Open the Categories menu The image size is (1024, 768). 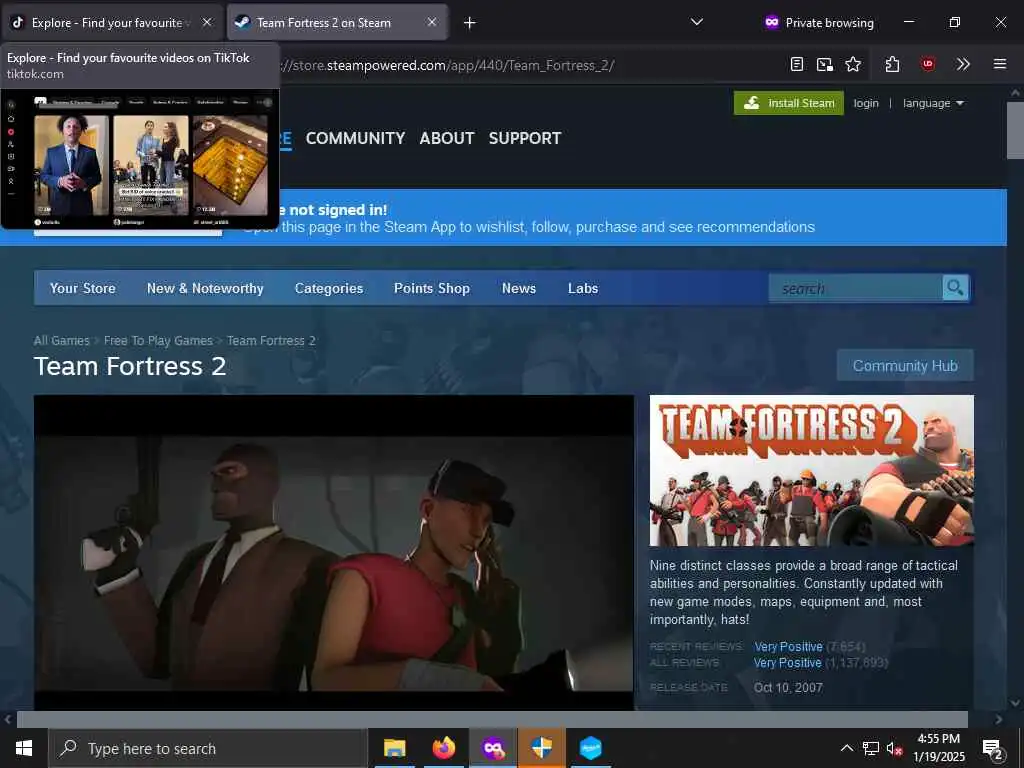point(328,288)
